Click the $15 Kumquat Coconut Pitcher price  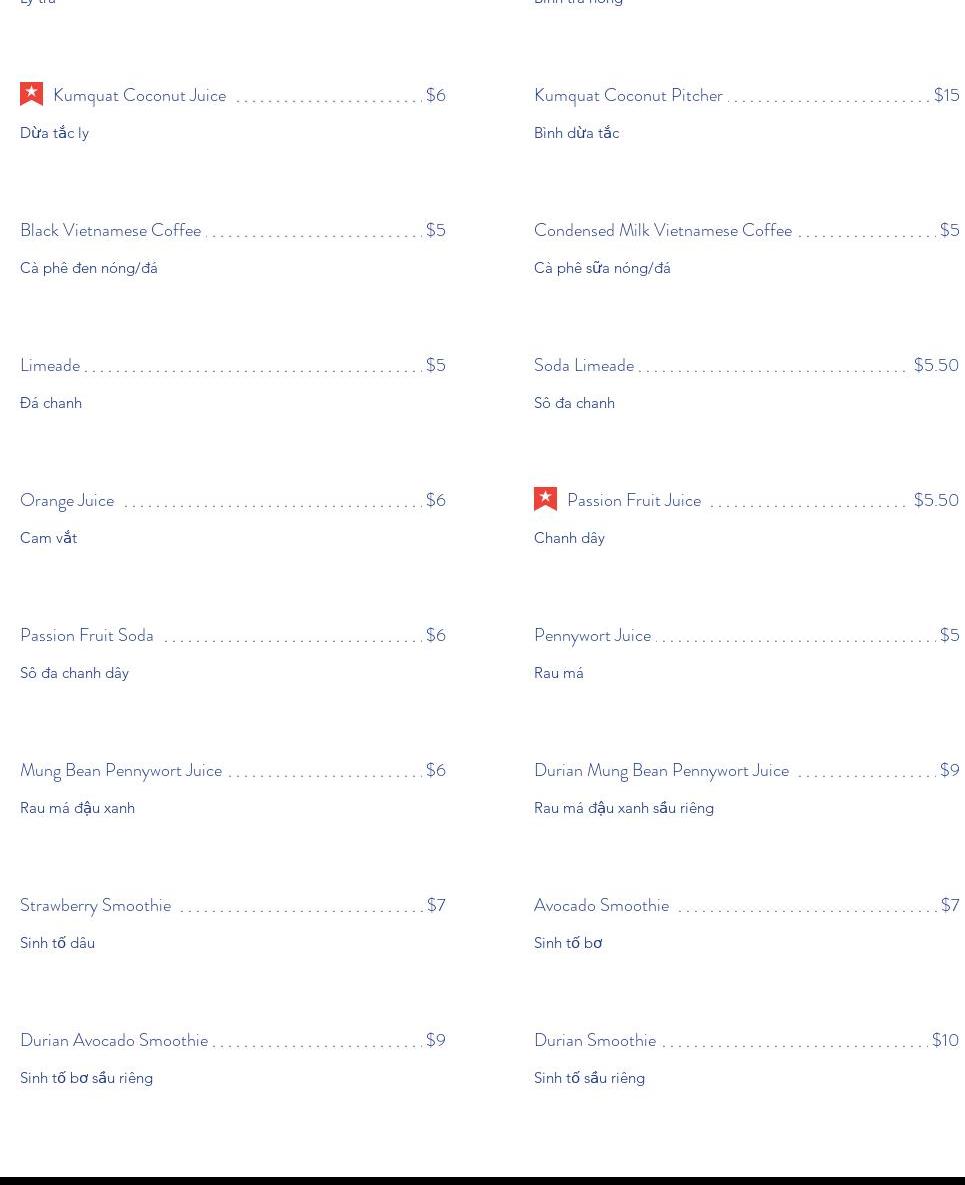[x=946, y=95]
